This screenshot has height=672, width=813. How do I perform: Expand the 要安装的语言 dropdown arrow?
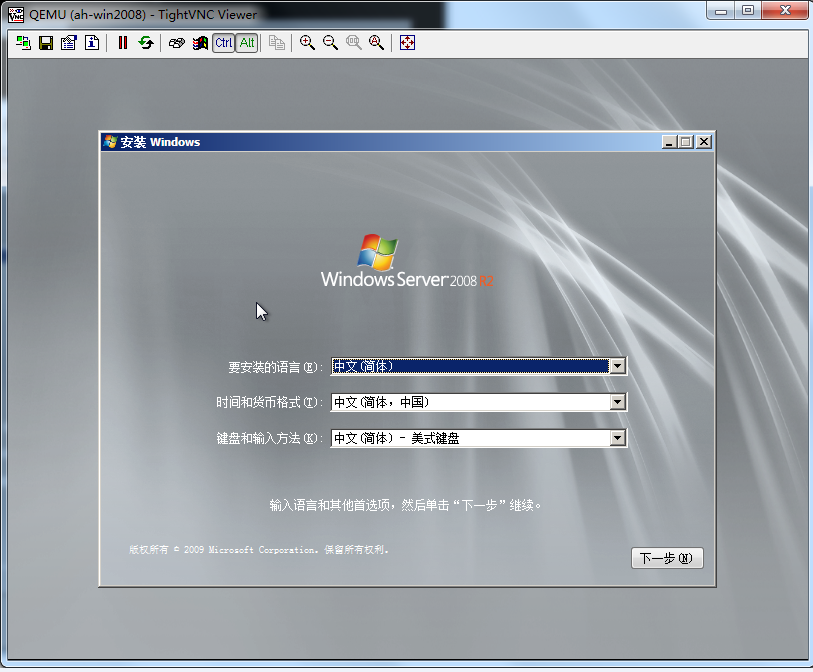[618, 366]
